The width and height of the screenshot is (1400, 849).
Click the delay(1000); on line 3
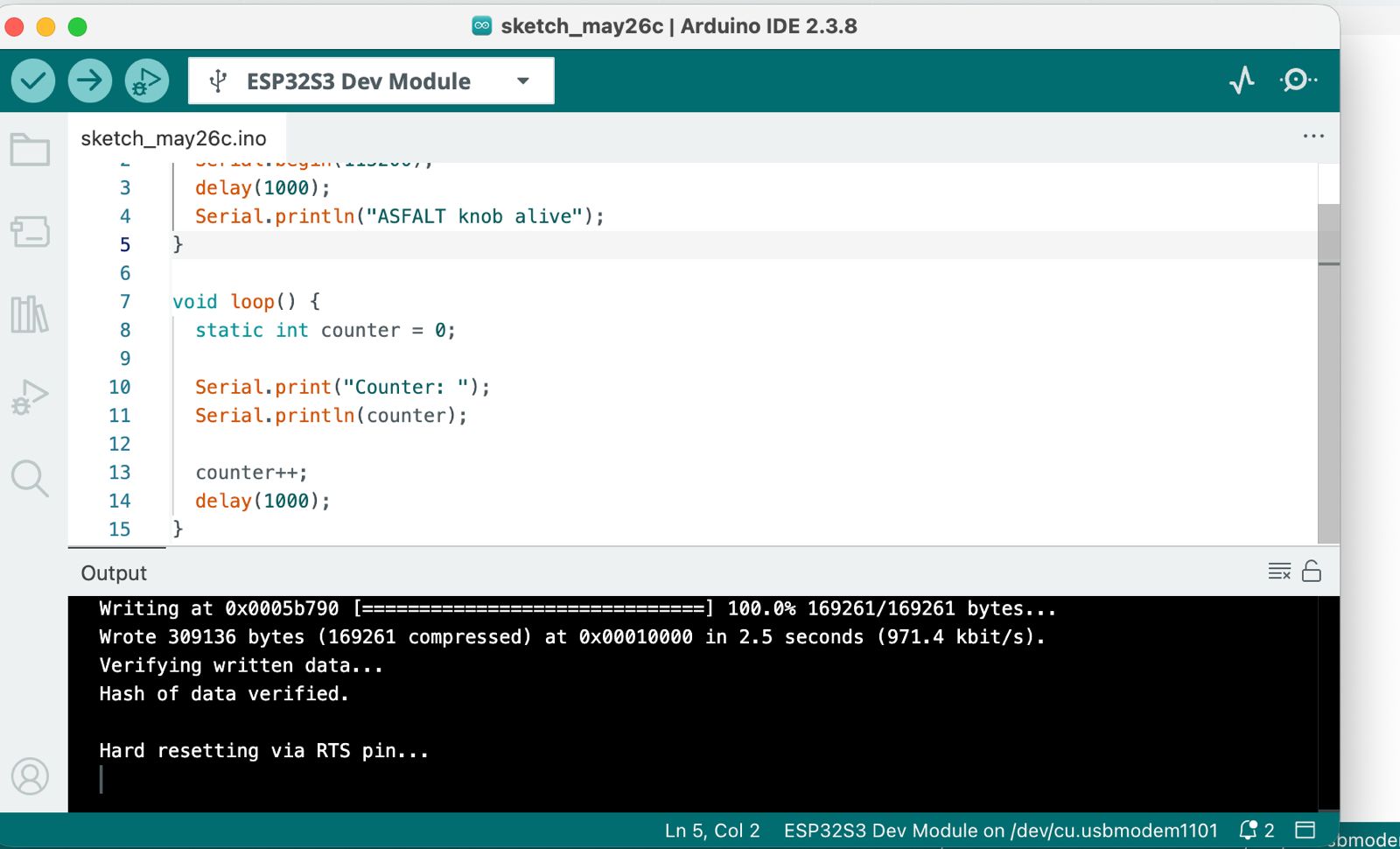click(x=262, y=188)
